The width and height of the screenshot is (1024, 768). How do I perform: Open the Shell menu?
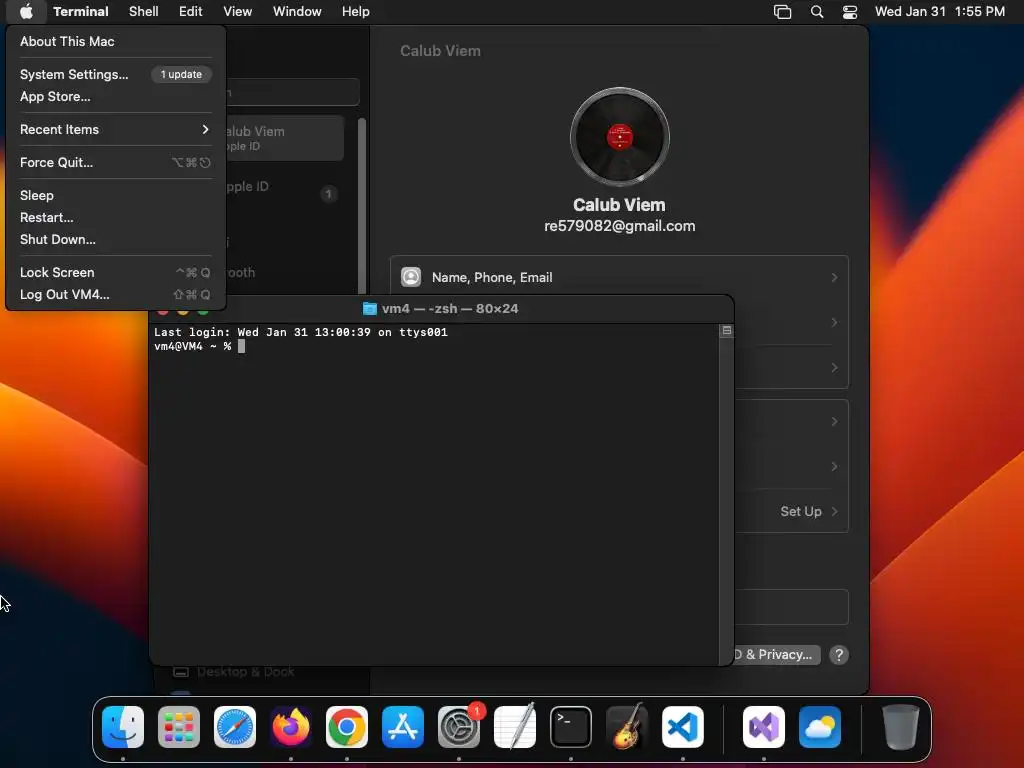tap(144, 11)
